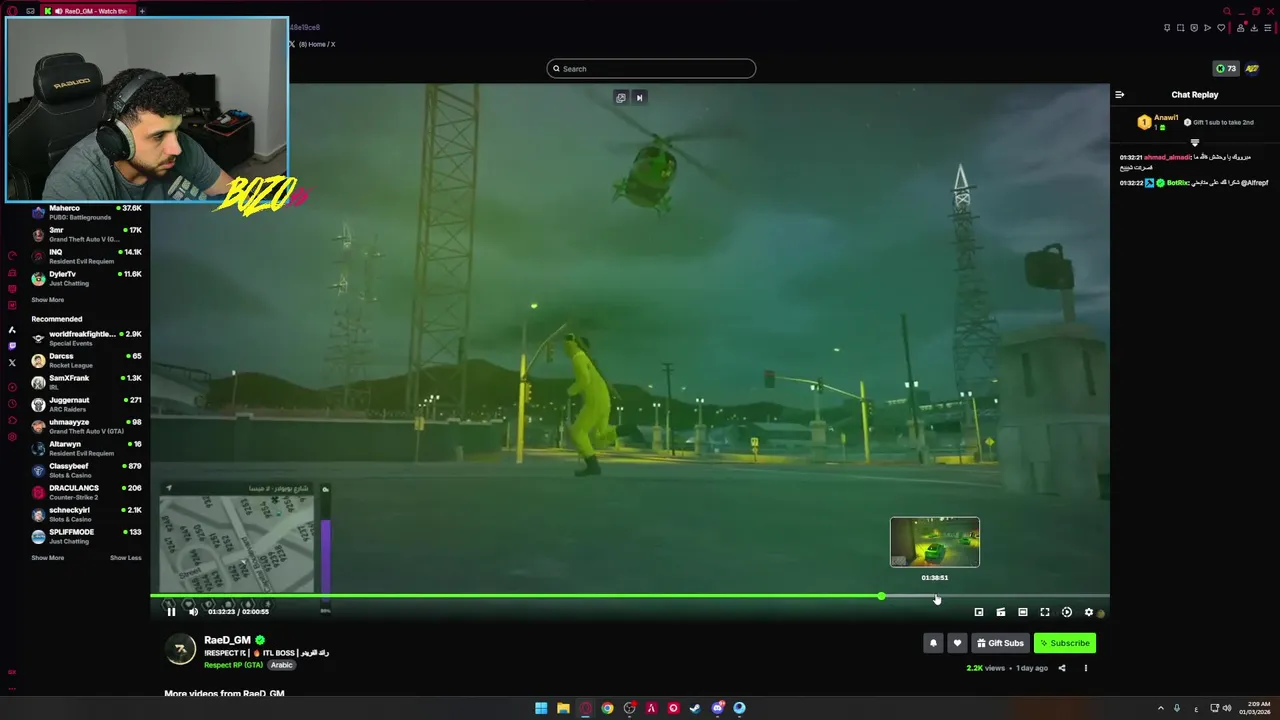Enter fullscreen mode on the player
Screen dimensions: 1280x720
pyautogui.click(x=1045, y=612)
